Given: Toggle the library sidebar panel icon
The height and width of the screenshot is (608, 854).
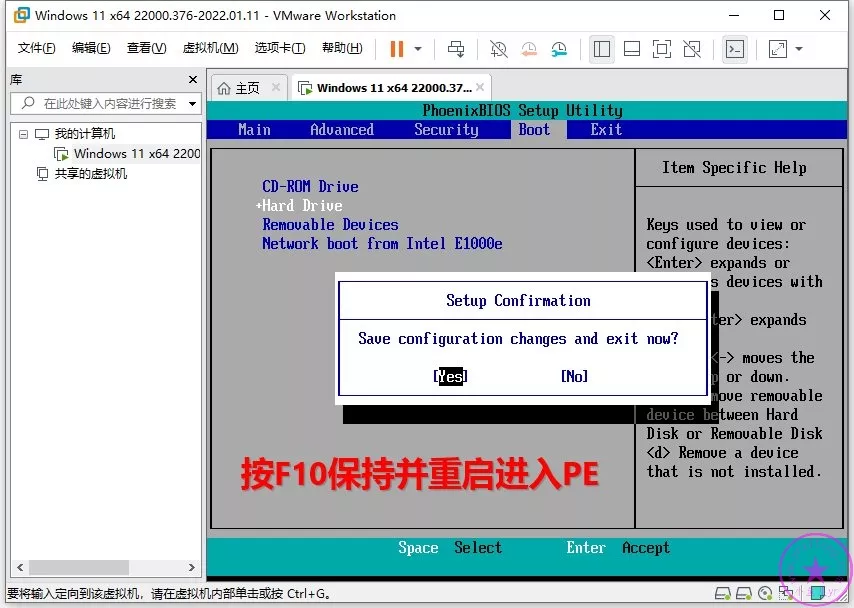Looking at the screenshot, I should tap(602, 49).
